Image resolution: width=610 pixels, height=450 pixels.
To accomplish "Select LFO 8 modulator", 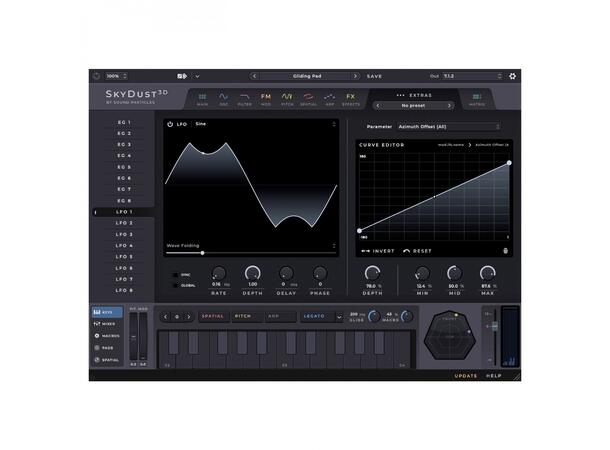I will tap(124, 291).
